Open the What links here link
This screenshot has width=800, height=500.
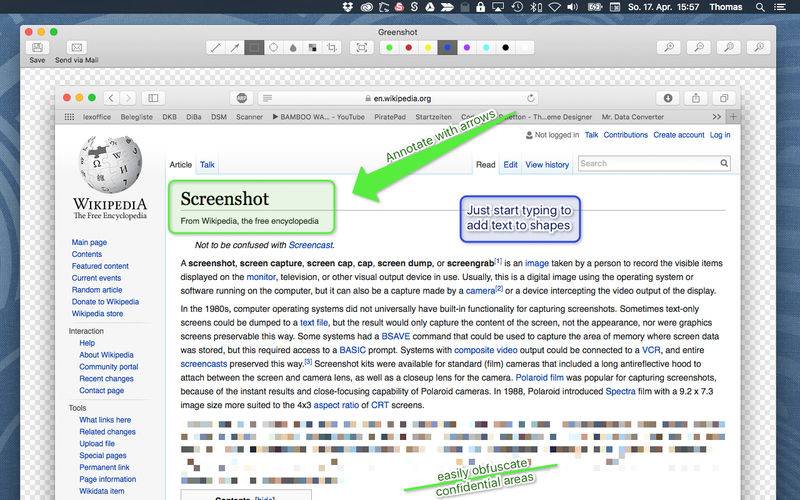pos(105,420)
